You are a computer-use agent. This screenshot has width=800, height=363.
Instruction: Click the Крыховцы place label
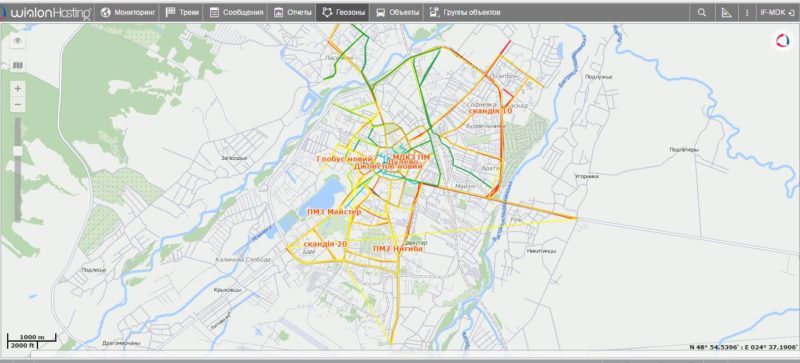pyautogui.click(x=228, y=290)
